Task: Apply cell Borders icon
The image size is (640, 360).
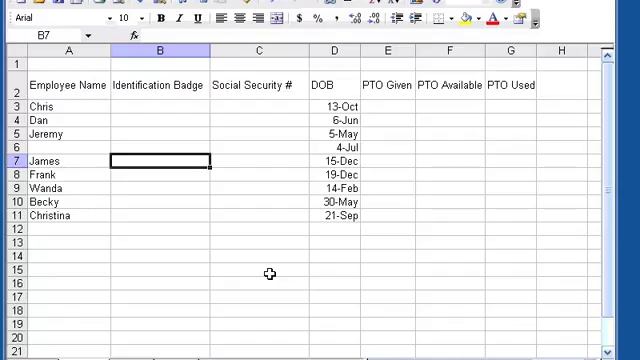Action: 438,18
